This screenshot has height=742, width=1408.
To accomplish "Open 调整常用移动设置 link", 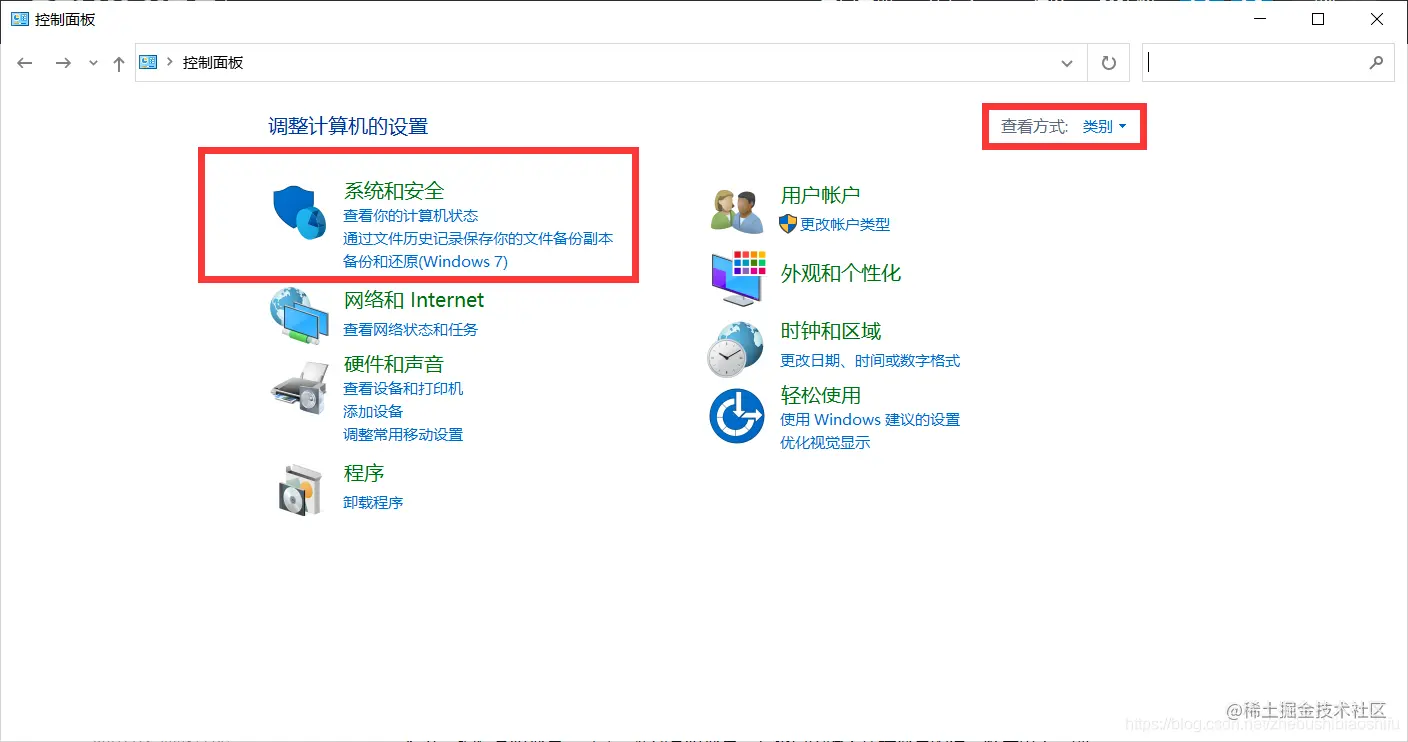I will click(403, 434).
